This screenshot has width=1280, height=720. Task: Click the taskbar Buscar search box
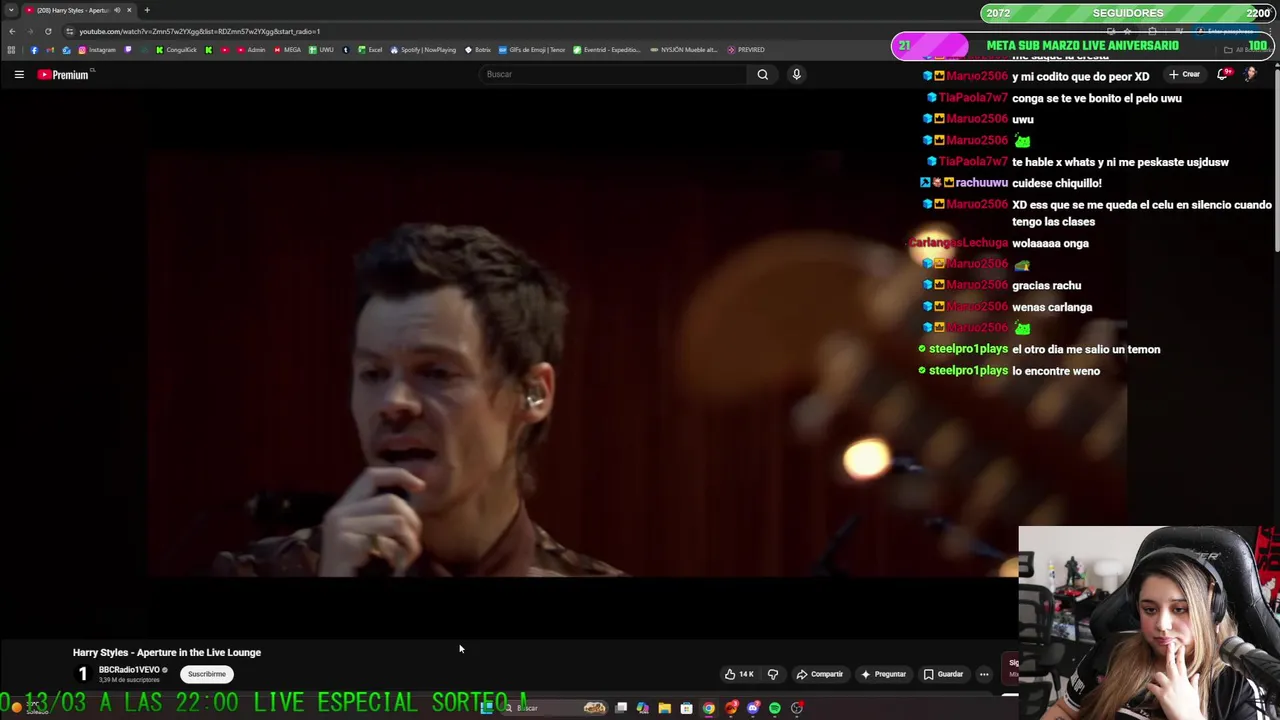pos(553,708)
